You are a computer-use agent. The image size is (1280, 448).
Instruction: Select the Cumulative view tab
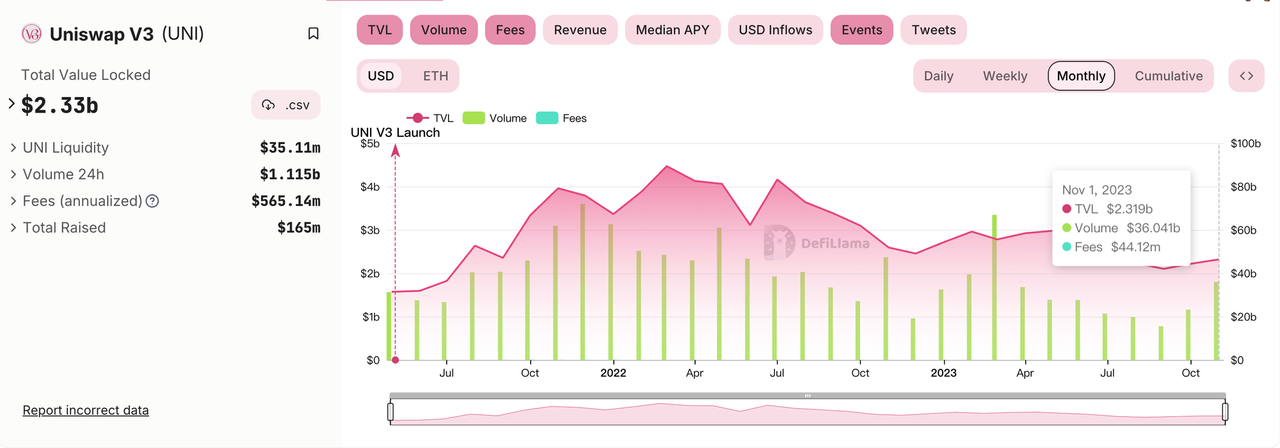pyautogui.click(x=1168, y=76)
